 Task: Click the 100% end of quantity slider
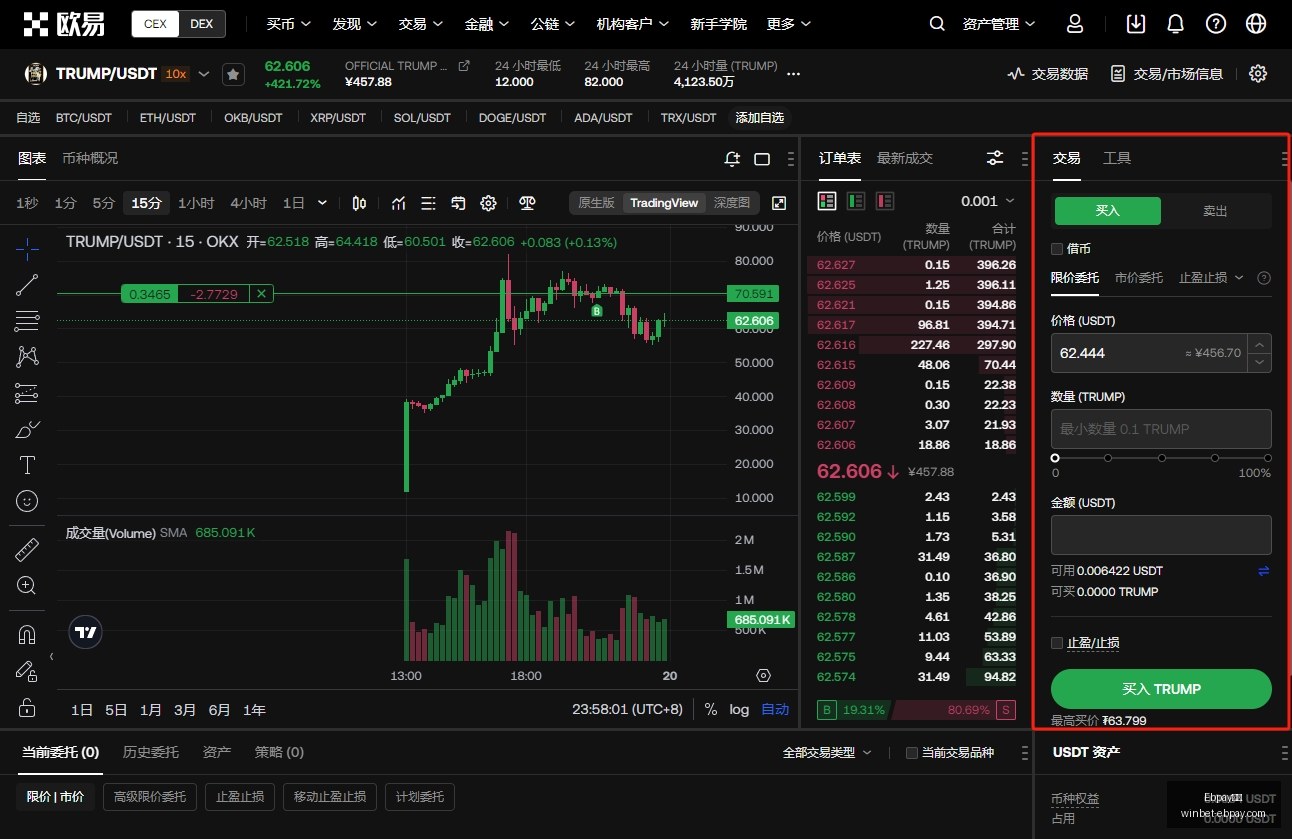(x=1267, y=458)
